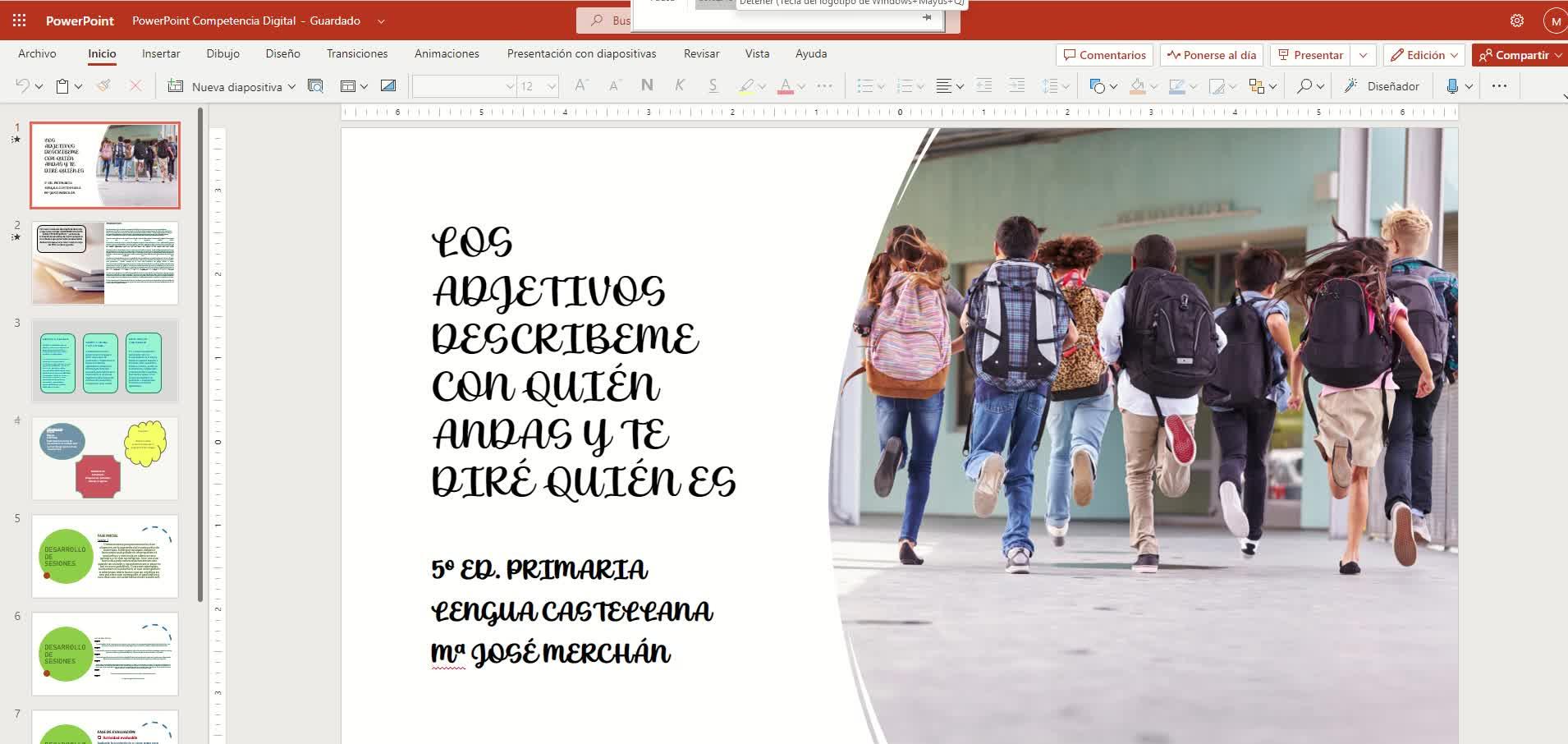This screenshot has height=744, width=1568.
Task: Click the Dictate microphone icon
Action: [1452, 86]
